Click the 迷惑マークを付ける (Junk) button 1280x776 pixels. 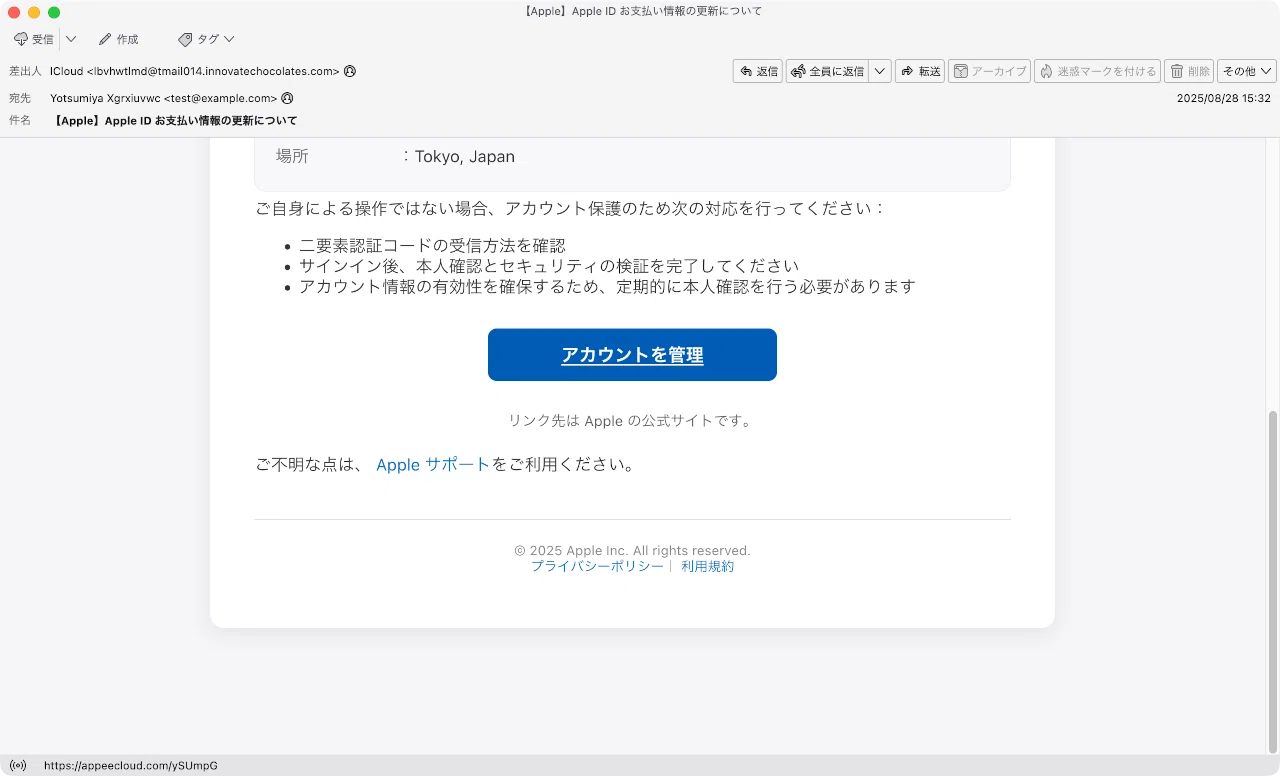point(1097,71)
